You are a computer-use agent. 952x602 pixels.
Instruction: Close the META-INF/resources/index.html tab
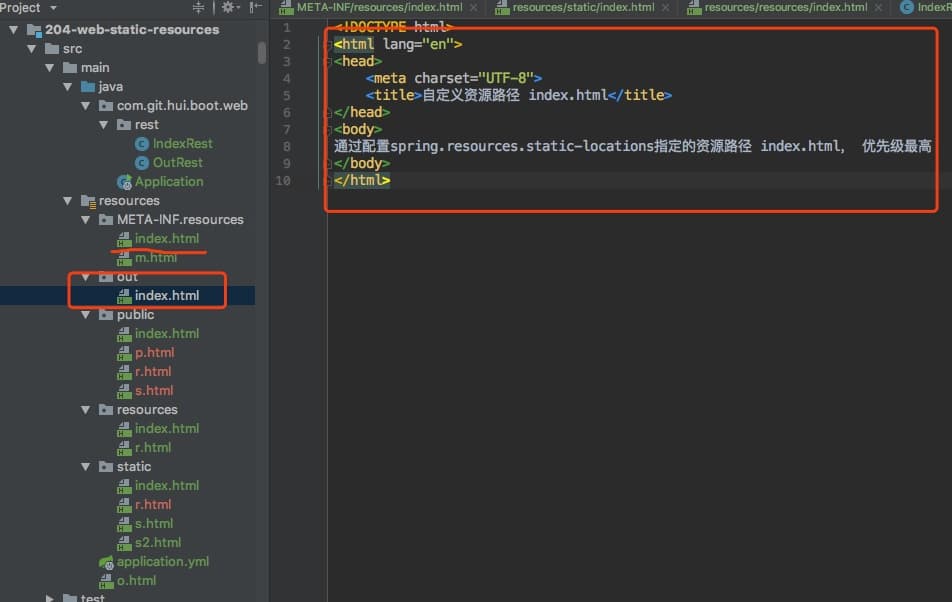point(473,8)
